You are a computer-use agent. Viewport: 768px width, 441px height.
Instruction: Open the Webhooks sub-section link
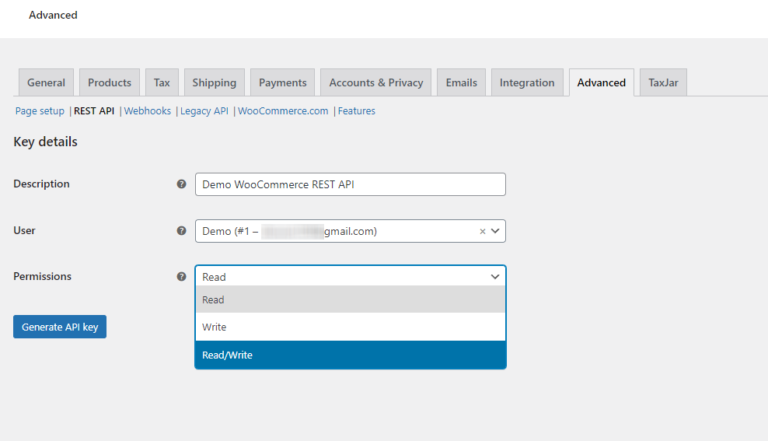pyautogui.click(x=148, y=111)
